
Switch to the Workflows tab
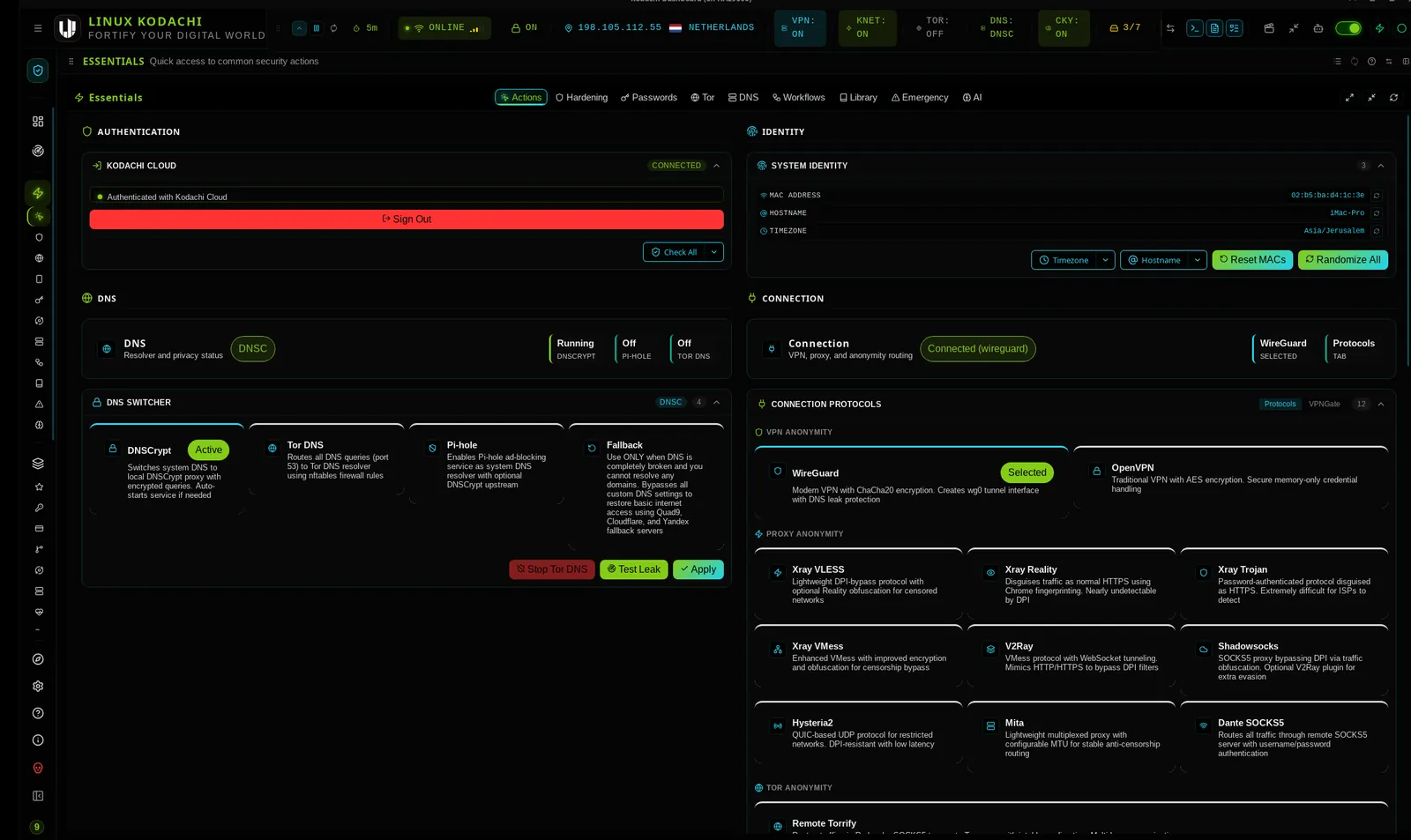click(x=799, y=98)
